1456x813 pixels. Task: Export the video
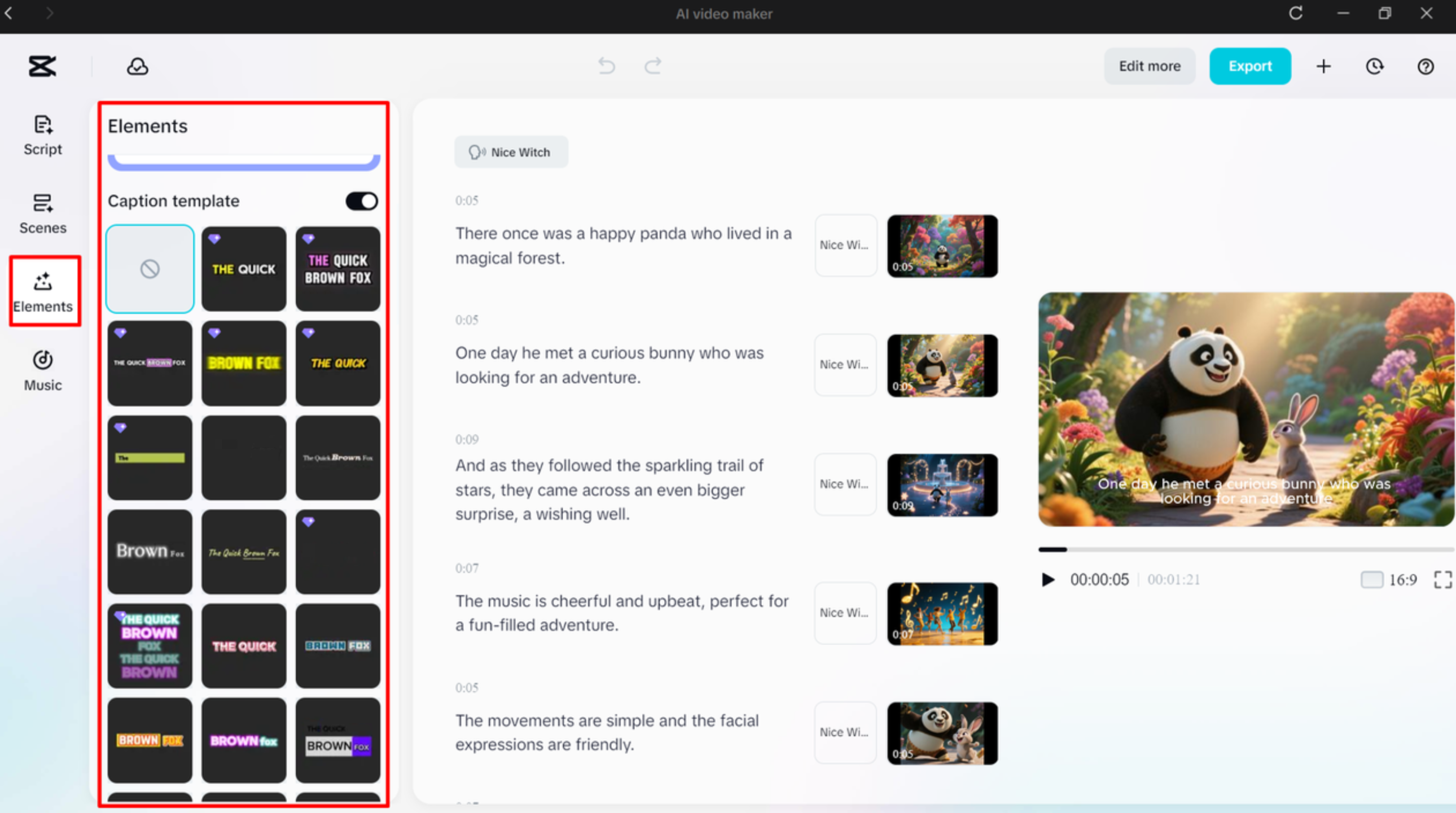[1249, 66]
